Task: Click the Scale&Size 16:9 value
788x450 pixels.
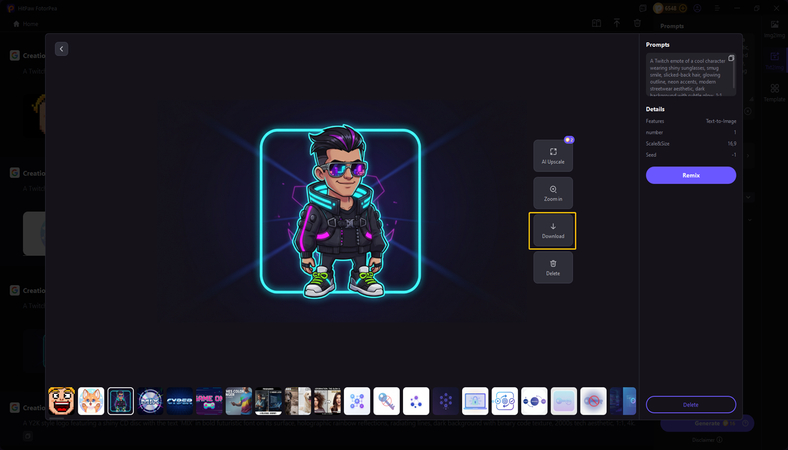Action: tap(732, 144)
